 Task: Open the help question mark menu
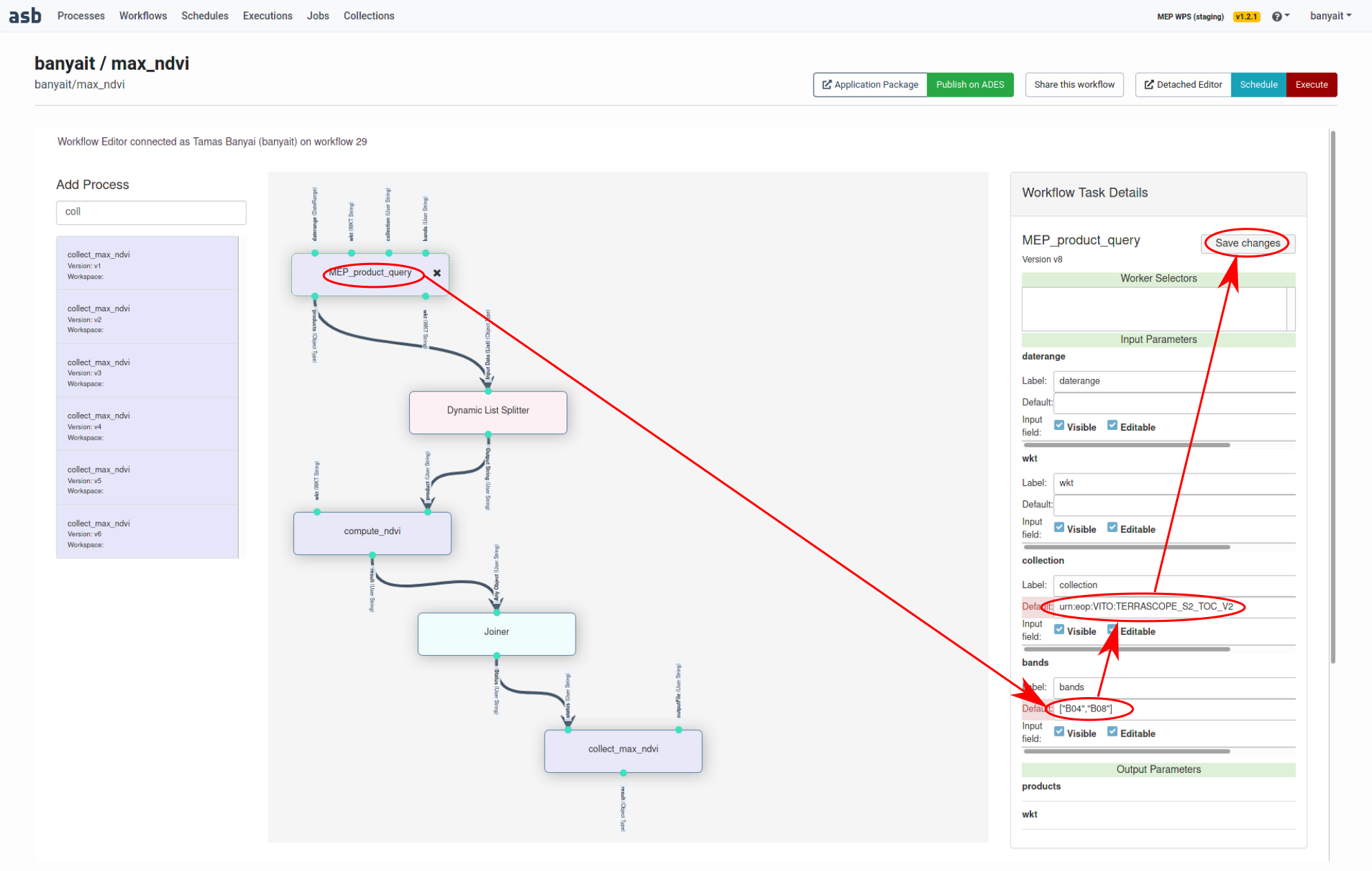[1279, 17]
